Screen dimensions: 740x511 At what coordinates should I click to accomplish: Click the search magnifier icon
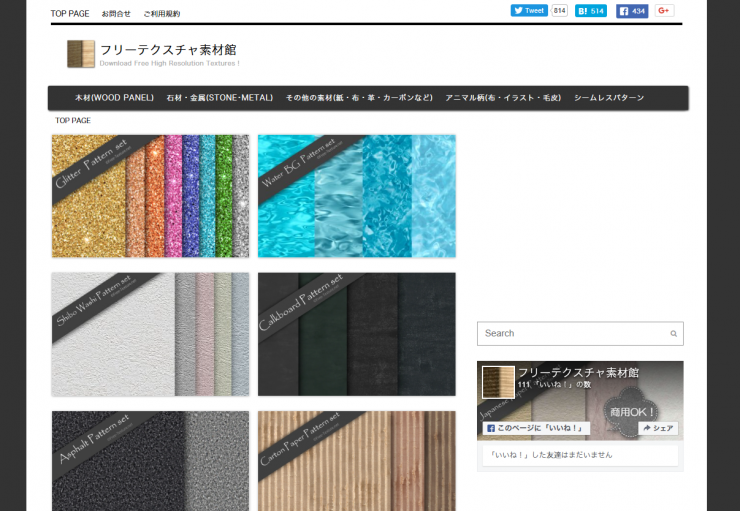pyautogui.click(x=673, y=334)
